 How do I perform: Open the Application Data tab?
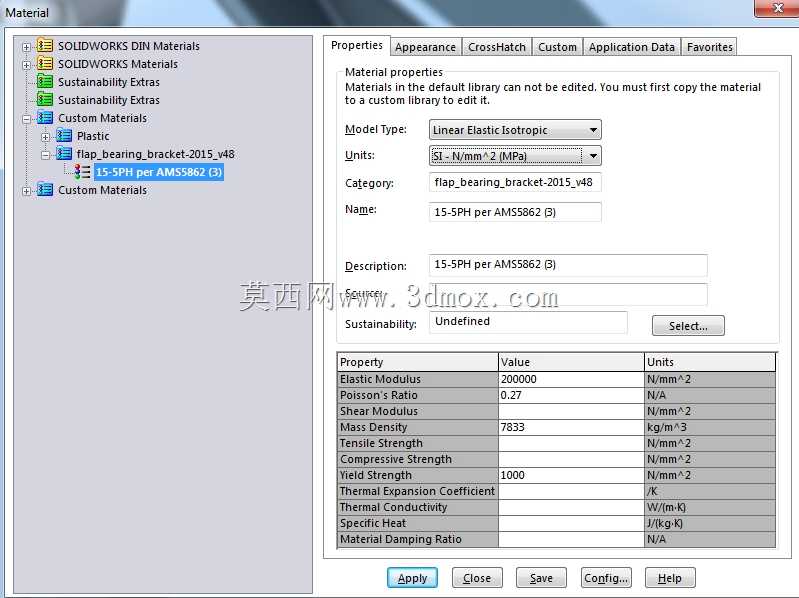[632, 47]
